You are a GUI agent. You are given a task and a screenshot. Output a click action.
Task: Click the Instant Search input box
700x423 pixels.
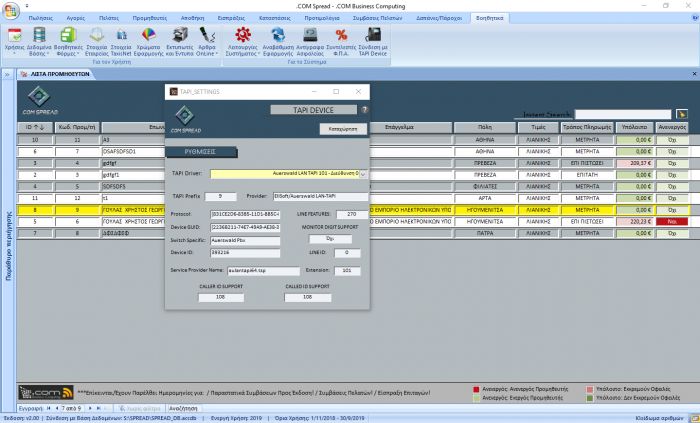coord(623,115)
